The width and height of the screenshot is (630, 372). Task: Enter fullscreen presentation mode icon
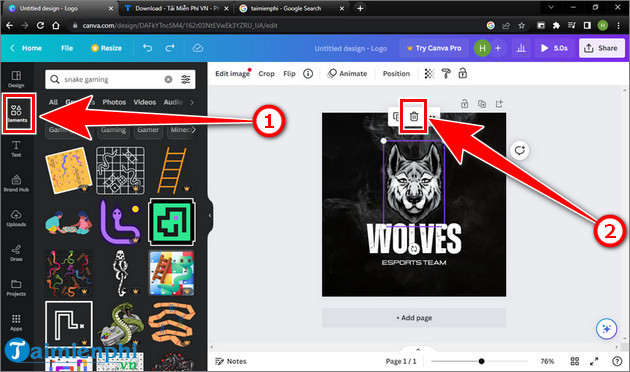click(x=594, y=361)
